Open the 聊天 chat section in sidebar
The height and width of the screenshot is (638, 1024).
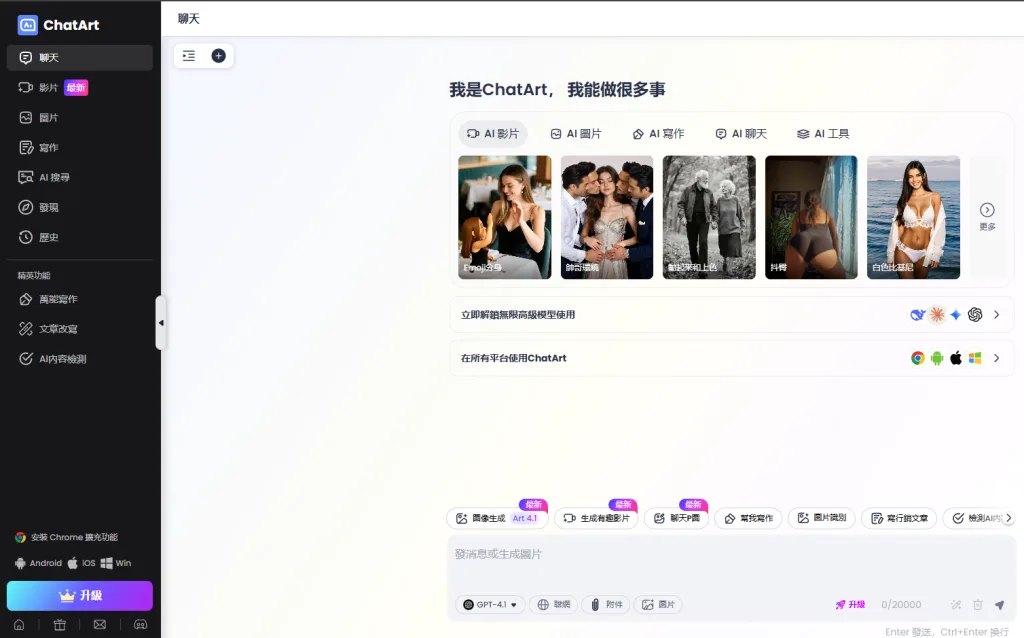tap(80, 57)
